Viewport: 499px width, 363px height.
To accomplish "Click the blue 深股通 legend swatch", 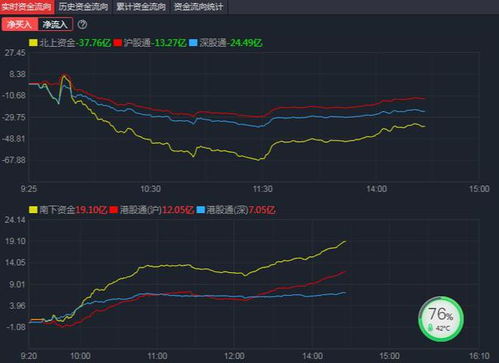I will [x=193, y=43].
